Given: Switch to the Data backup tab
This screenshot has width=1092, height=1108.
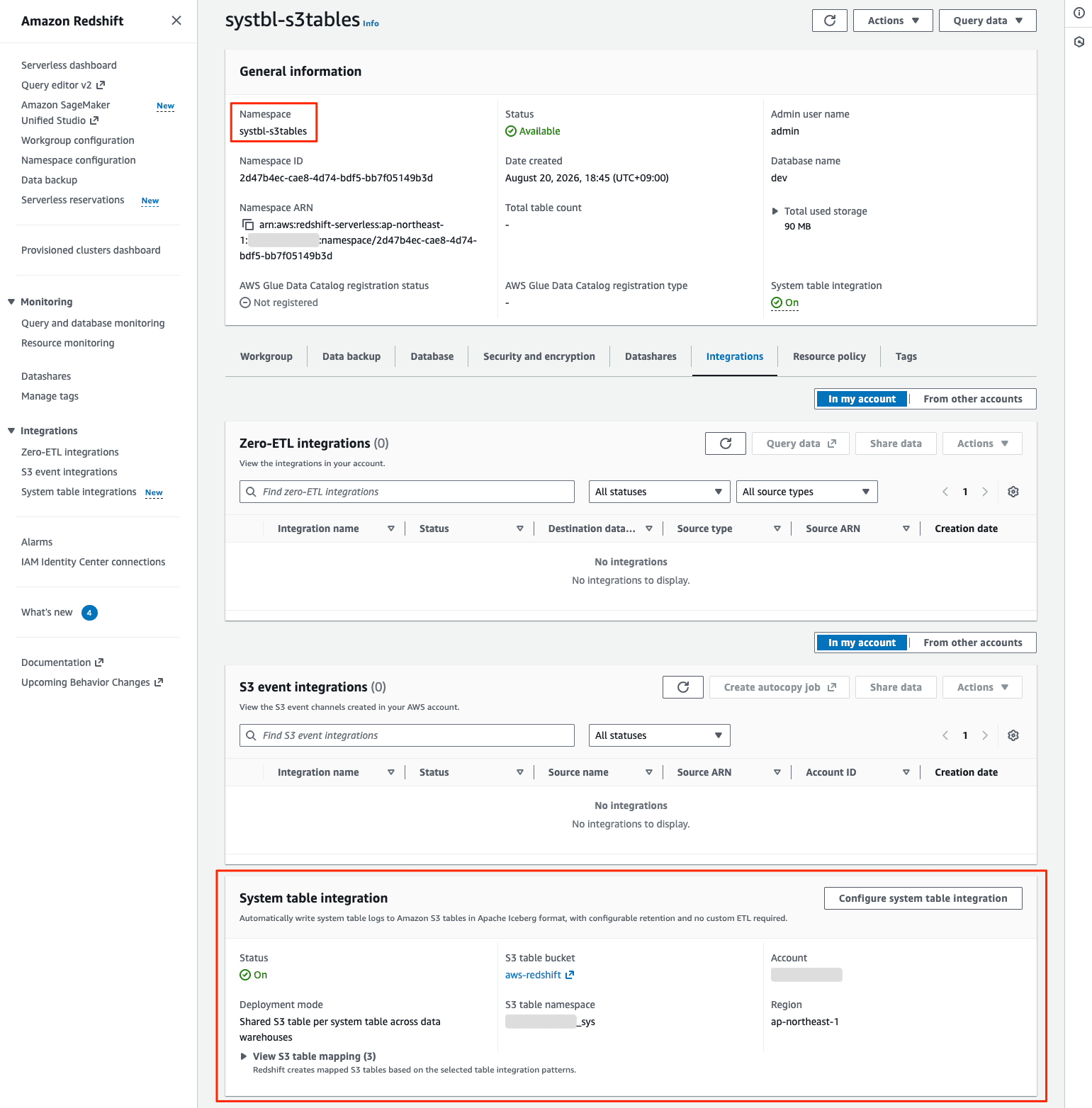Looking at the screenshot, I should click(351, 356).
